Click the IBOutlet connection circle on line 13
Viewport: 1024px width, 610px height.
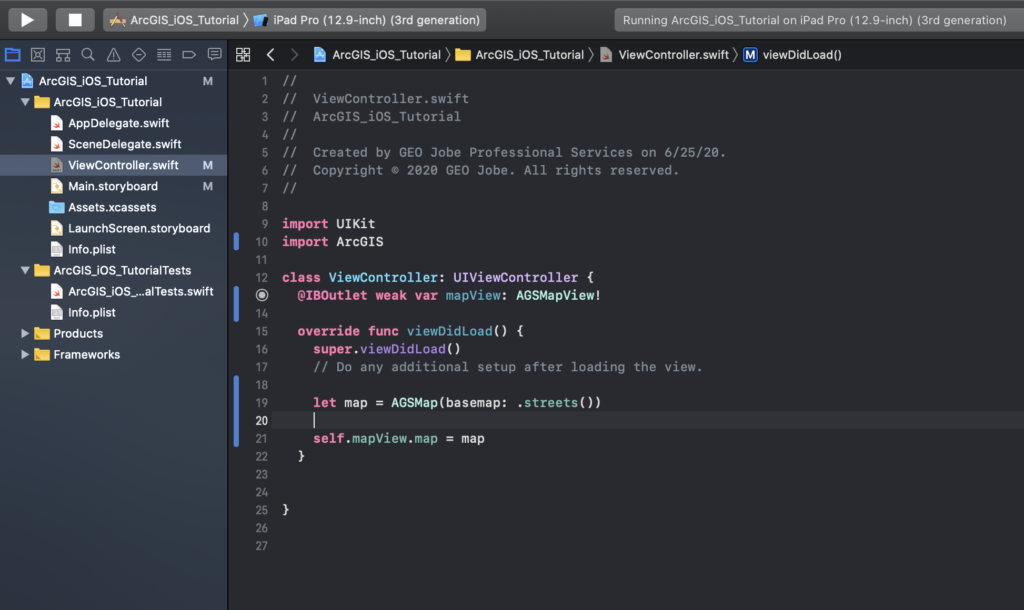pos(262,295)
